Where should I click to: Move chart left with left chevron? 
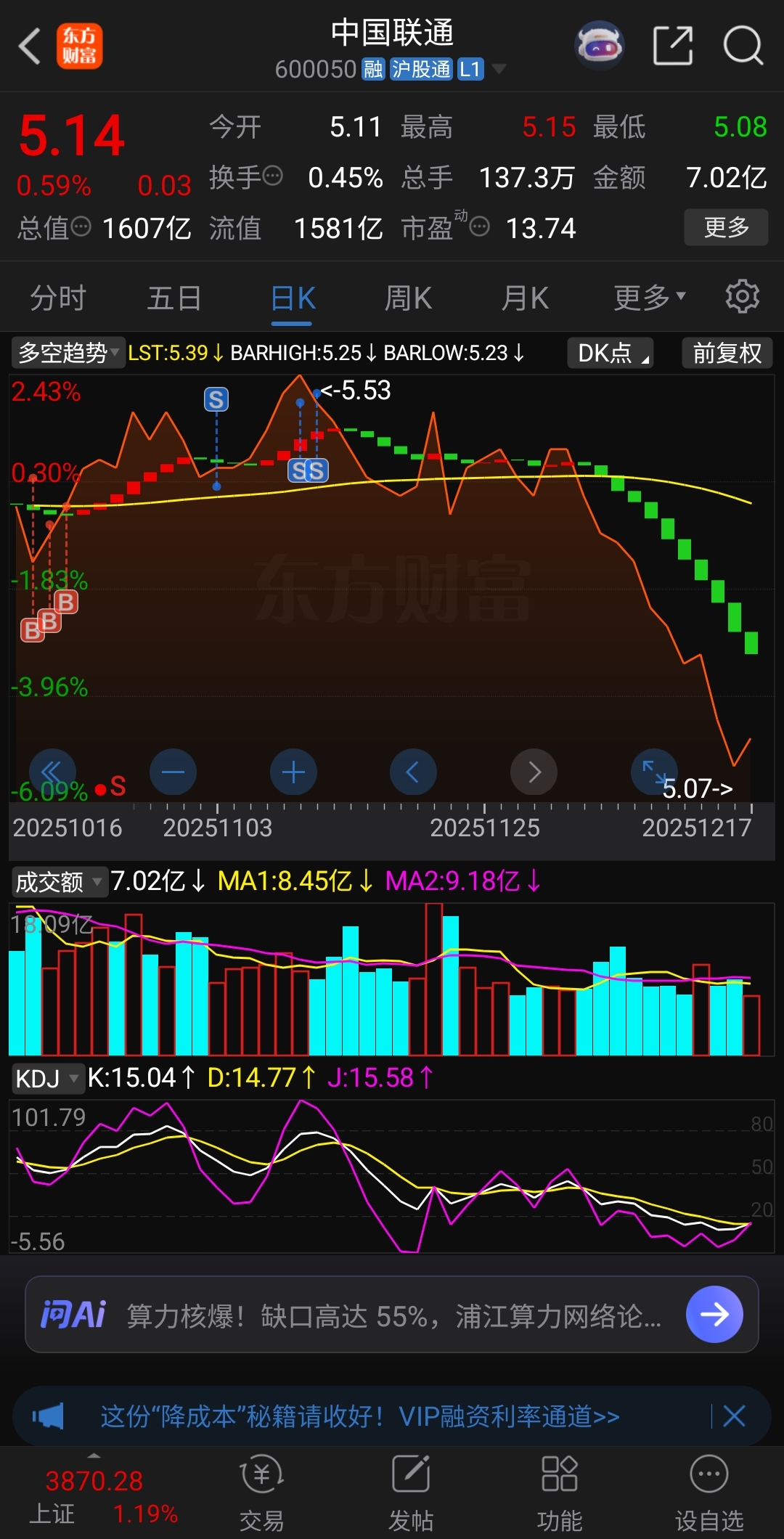coord(413,772)
